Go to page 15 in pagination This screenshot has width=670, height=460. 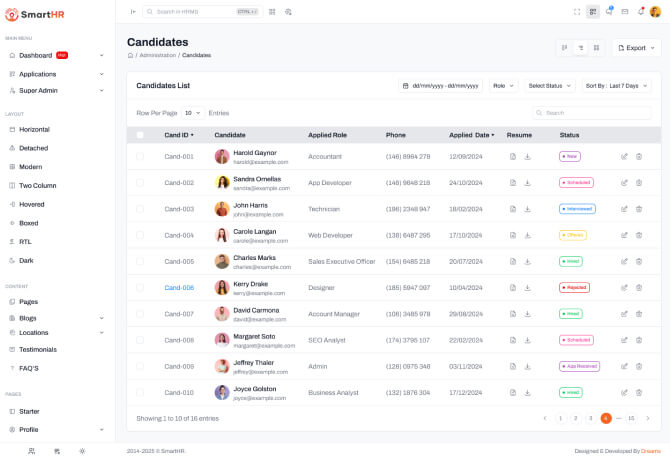pyautogui.click(x=631, y=418)
